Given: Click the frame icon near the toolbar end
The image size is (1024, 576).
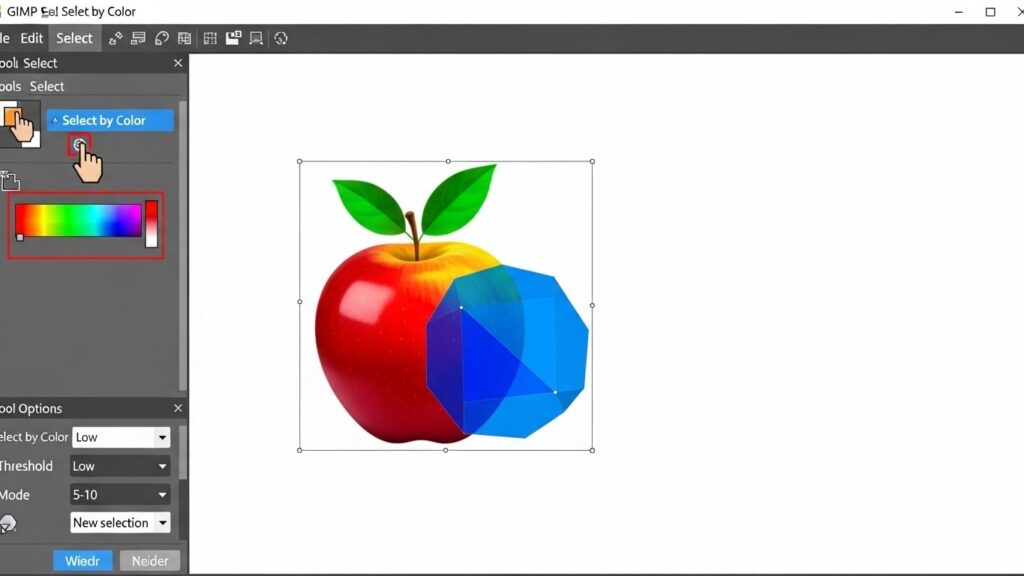Looking at the screenshot, I should click(x=255, y=38).
